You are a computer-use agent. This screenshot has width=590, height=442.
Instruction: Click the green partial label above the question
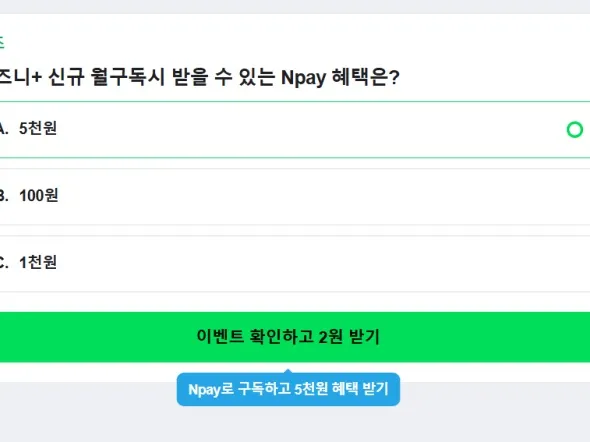2,42
